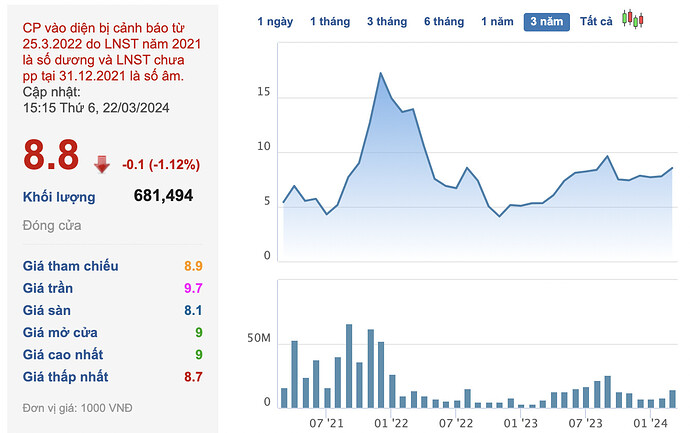Viewport: 690px width, 433px height.
Task: Select the 1 ngày time range
Action: pos(275,22)
